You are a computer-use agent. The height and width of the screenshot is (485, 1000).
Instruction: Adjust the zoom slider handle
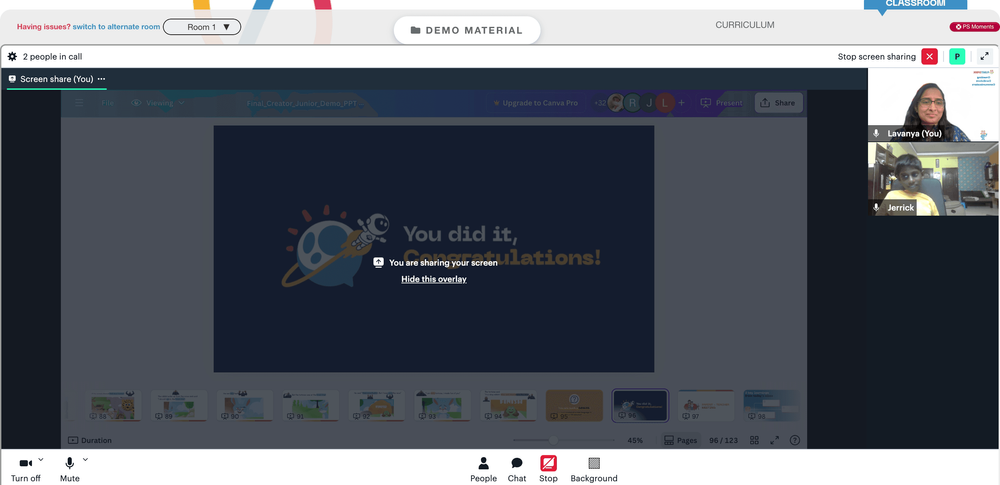pyautogui.click(x=554, y=440)
